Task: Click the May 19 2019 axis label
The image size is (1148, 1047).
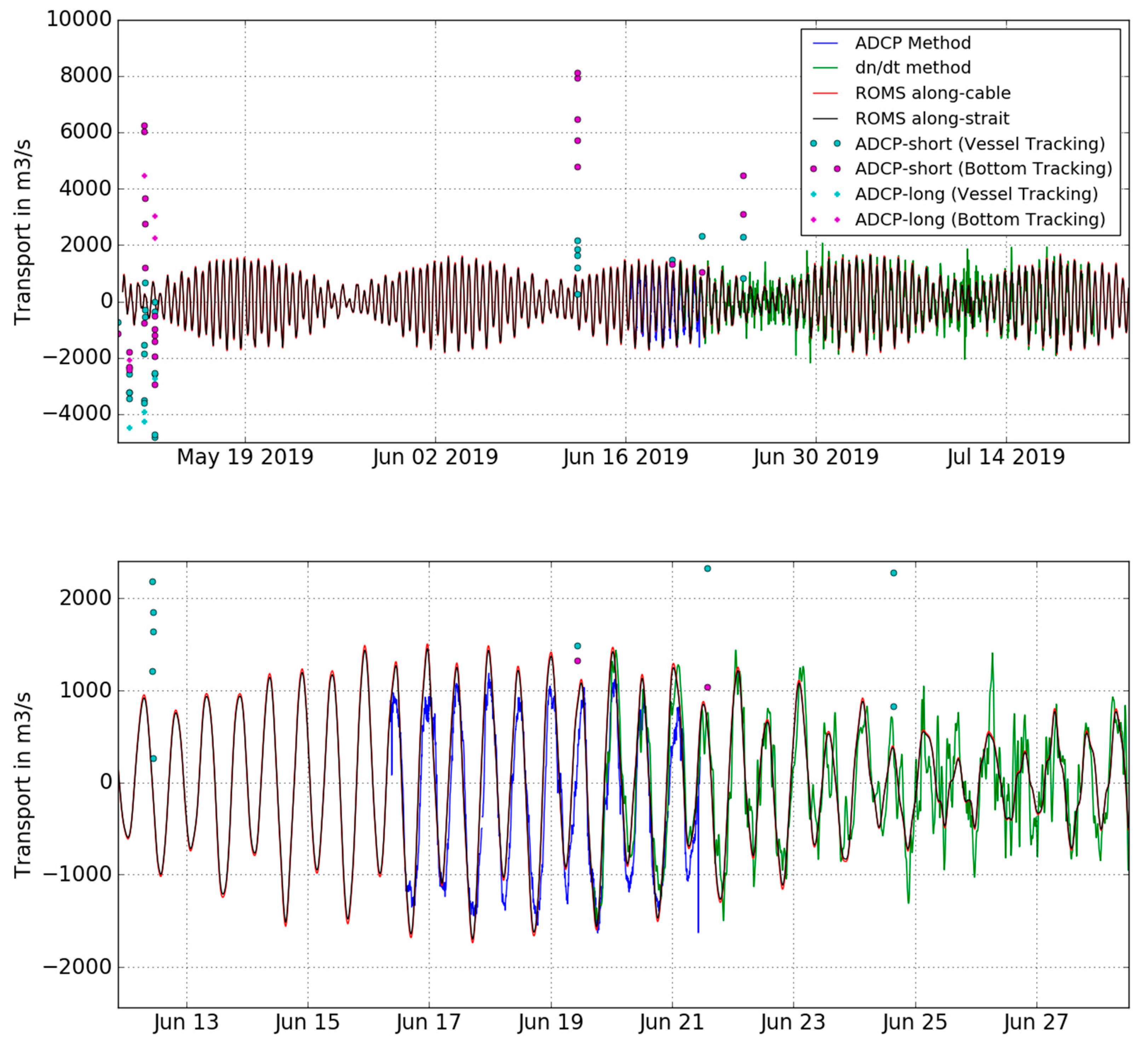Action: [245, 457]
